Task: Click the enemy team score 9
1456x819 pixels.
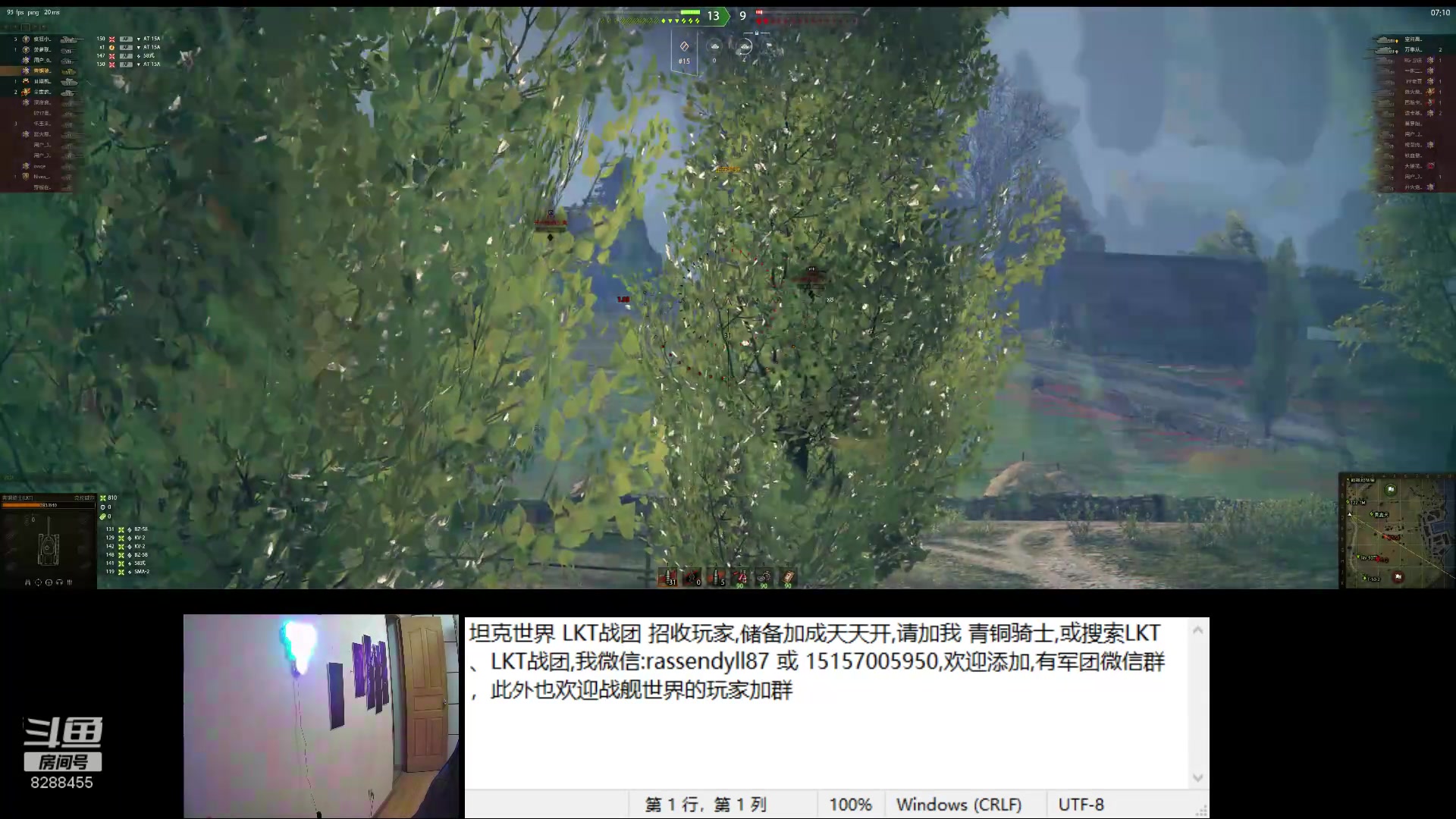Action: [742, 16]
